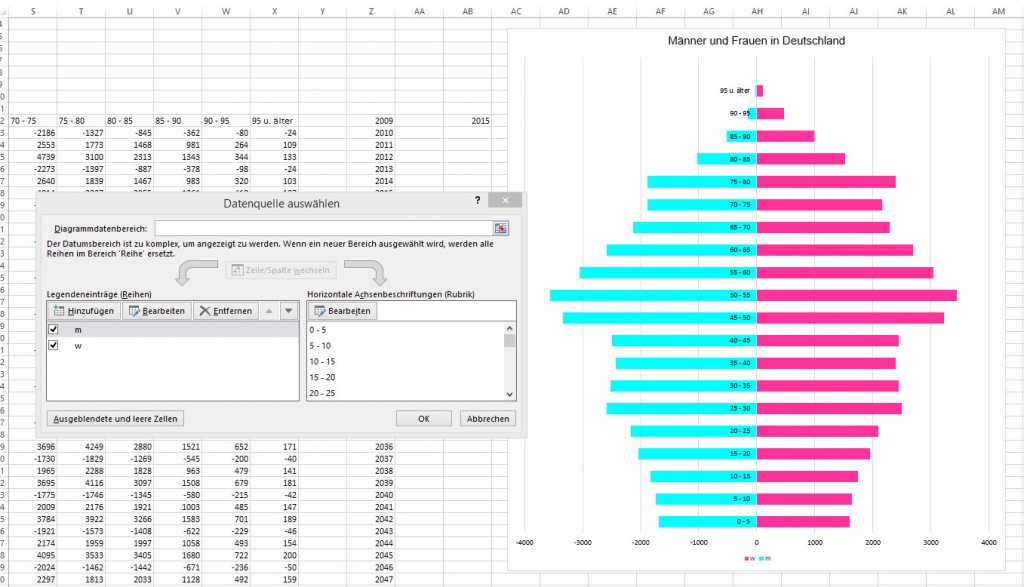This screenshot has width=1024, height=587.
Task: Click the cyan bar for 50 - 55
Action: [x=653, y=295]
